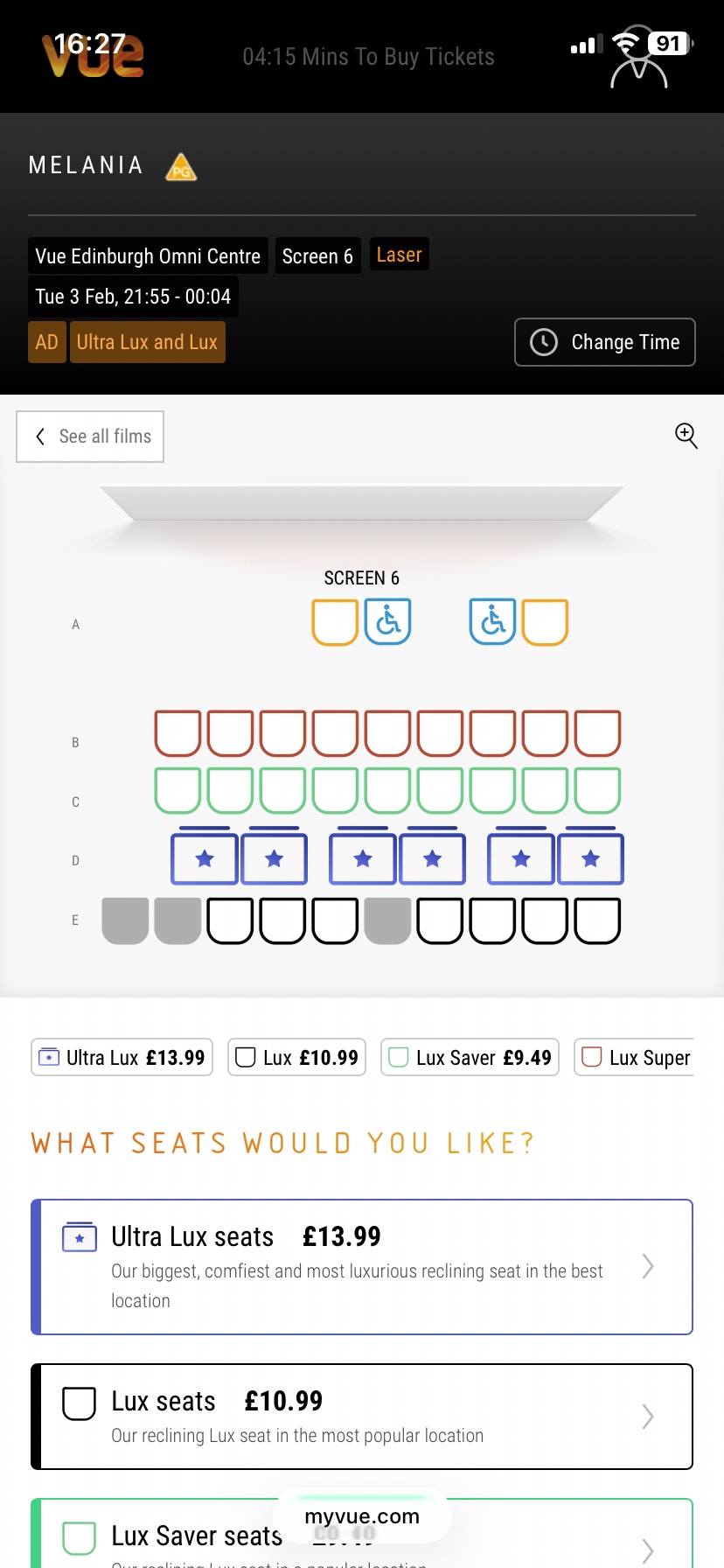Filter by Ultra Lux £13.99 legend chip

pos(122,1057)
